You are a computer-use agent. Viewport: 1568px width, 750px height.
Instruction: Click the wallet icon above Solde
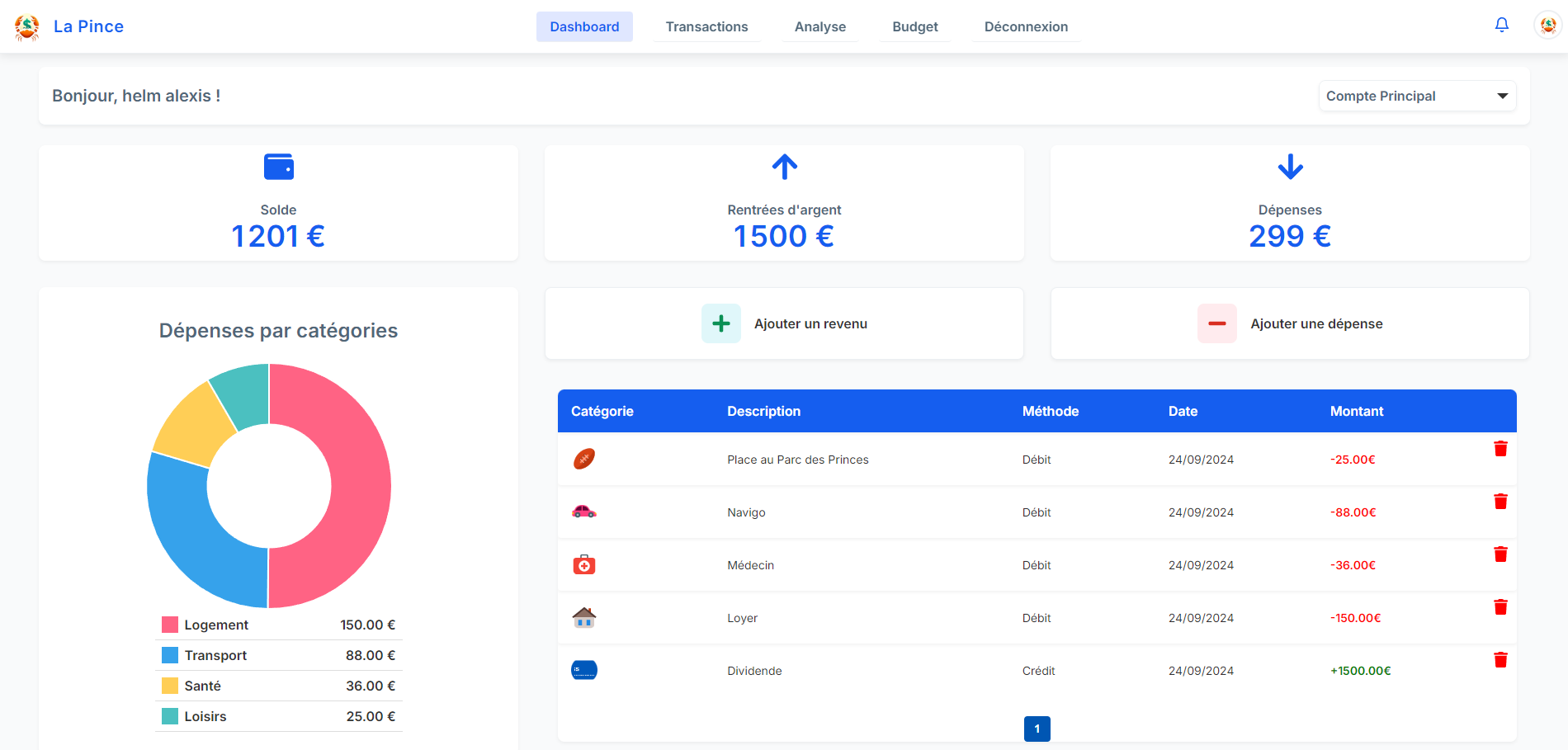(279, 167)
